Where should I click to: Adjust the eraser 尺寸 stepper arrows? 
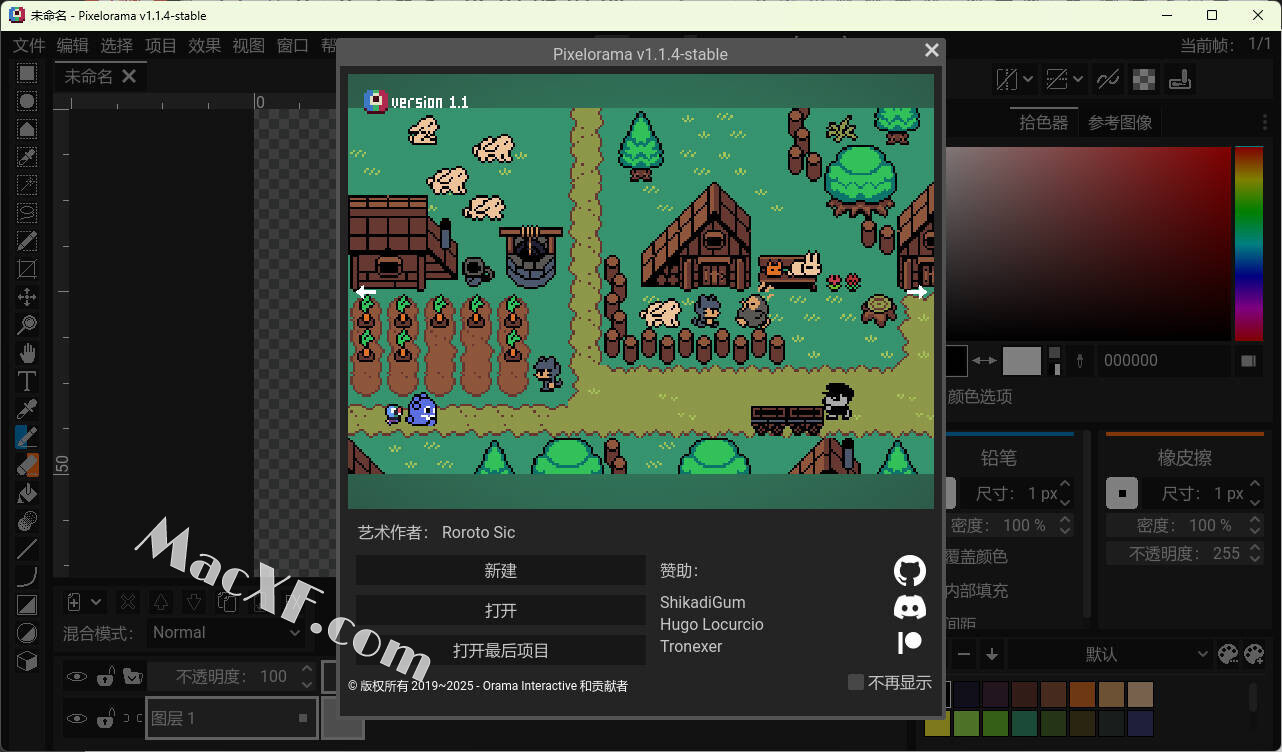click(x=1256, y=493)
